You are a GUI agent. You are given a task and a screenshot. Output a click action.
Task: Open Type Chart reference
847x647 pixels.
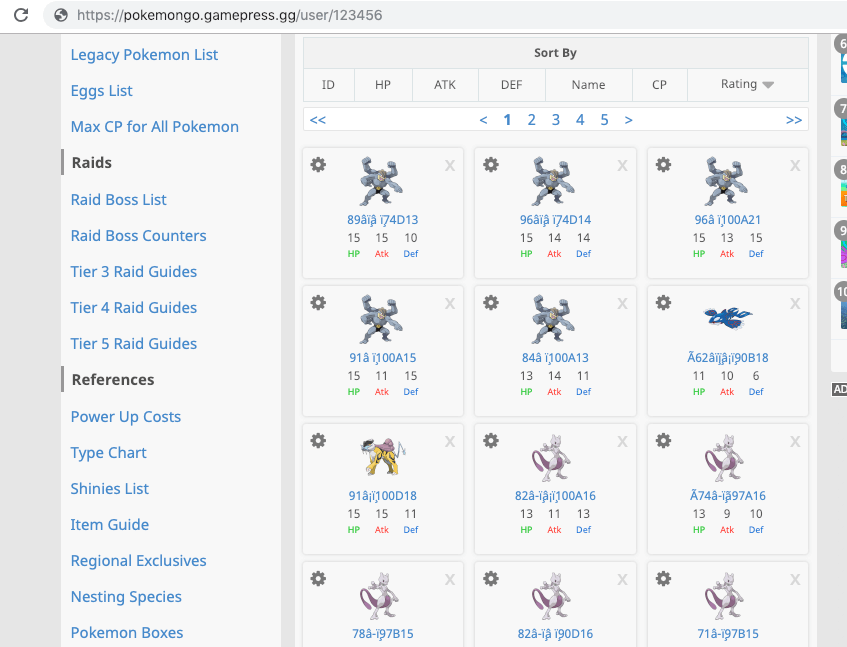[109, 453]
